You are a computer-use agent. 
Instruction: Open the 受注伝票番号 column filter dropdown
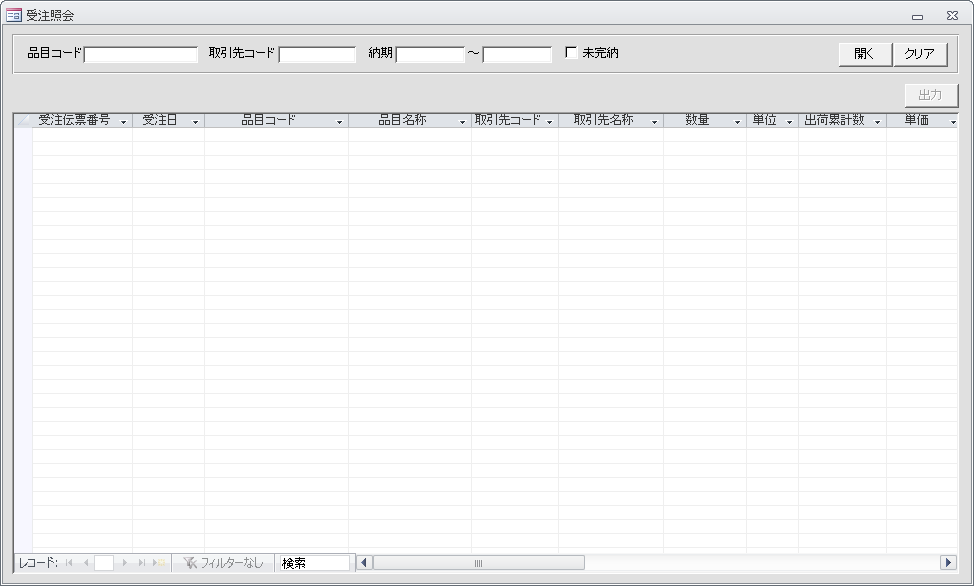click(x=124, y=122)
